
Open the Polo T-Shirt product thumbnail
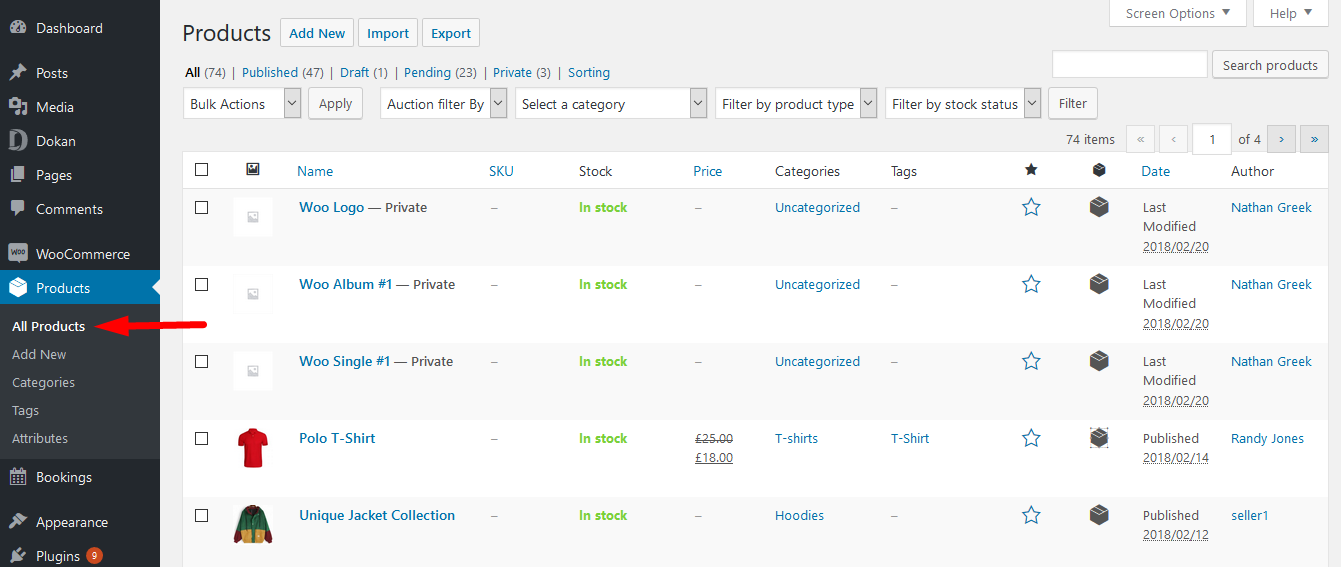pos(253,448)
